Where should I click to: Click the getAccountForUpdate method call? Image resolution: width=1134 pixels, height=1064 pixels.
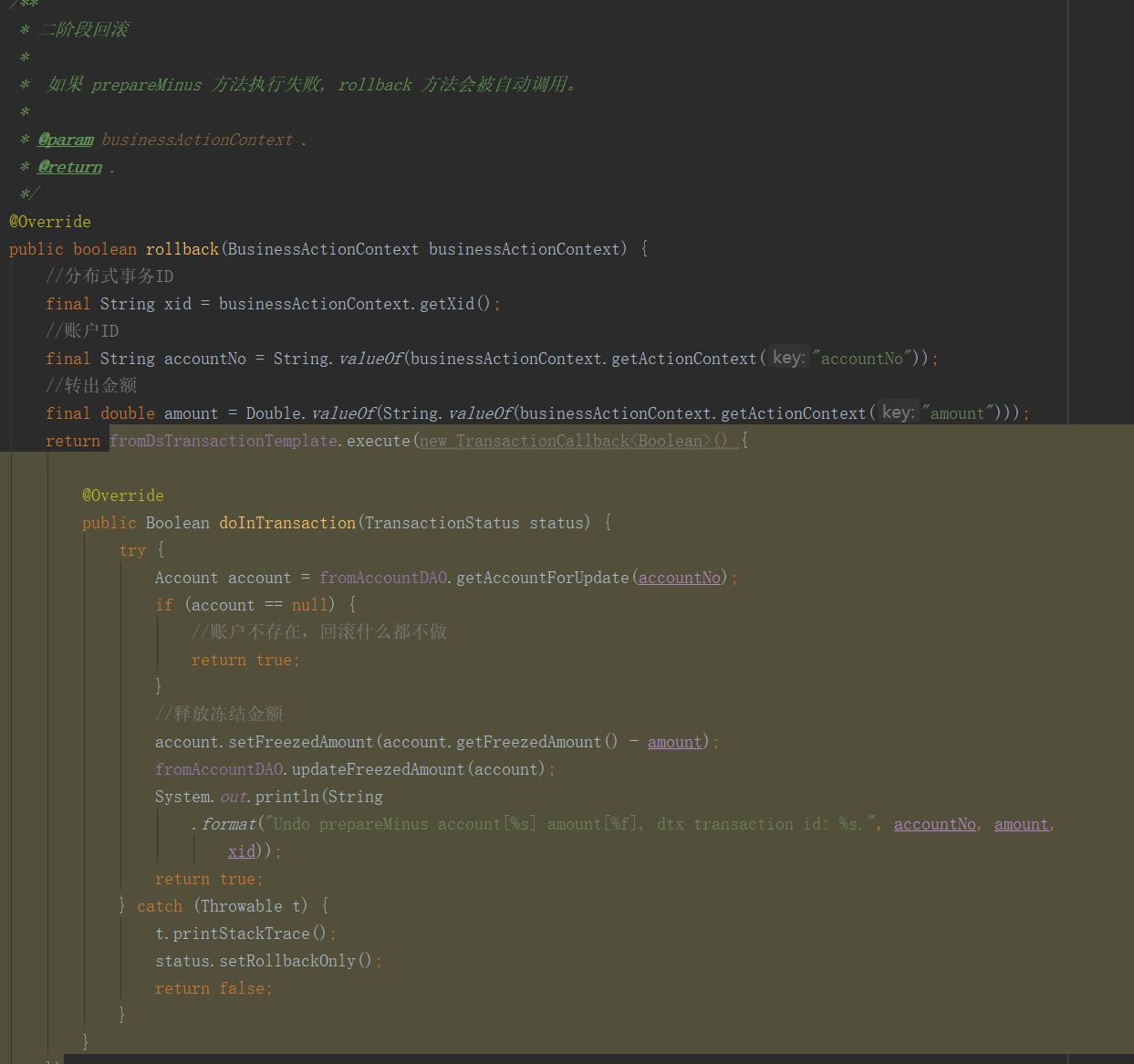pos(543,578)
